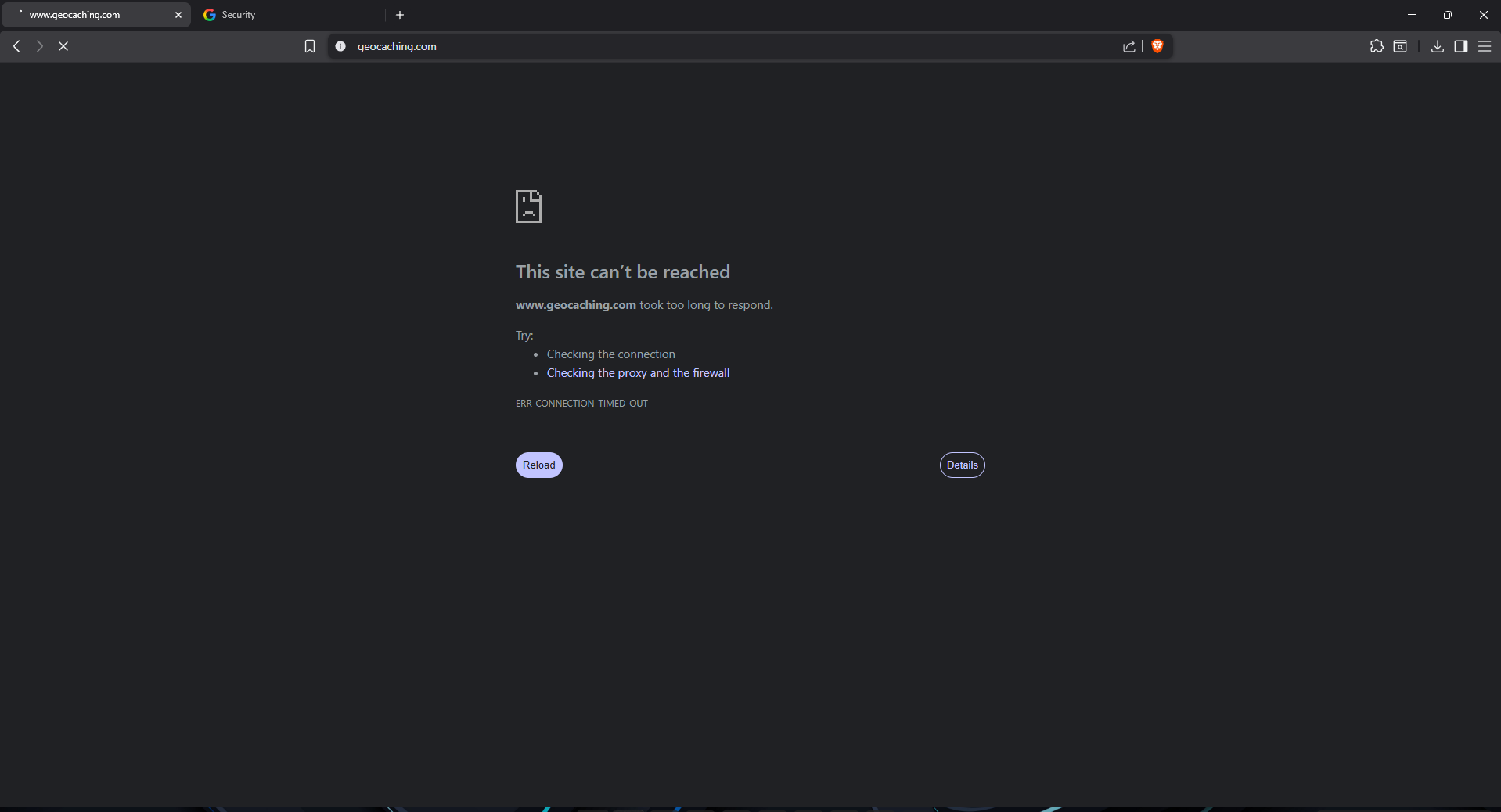The image size is (1501, 812).
Task: Toggle the browser sidebar panel
Action: 1460,46
